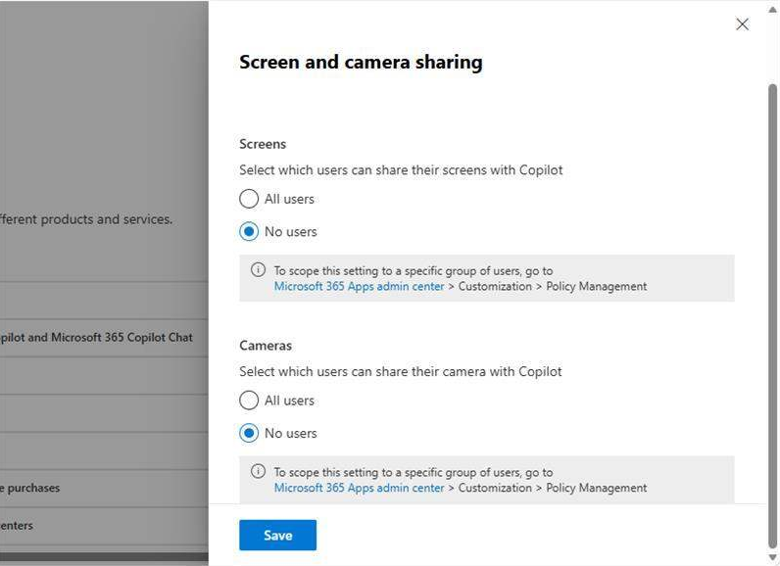The height and width of the screenshot is (566, 780).
Task: Save the sharing settings
Action: [278, 535]
